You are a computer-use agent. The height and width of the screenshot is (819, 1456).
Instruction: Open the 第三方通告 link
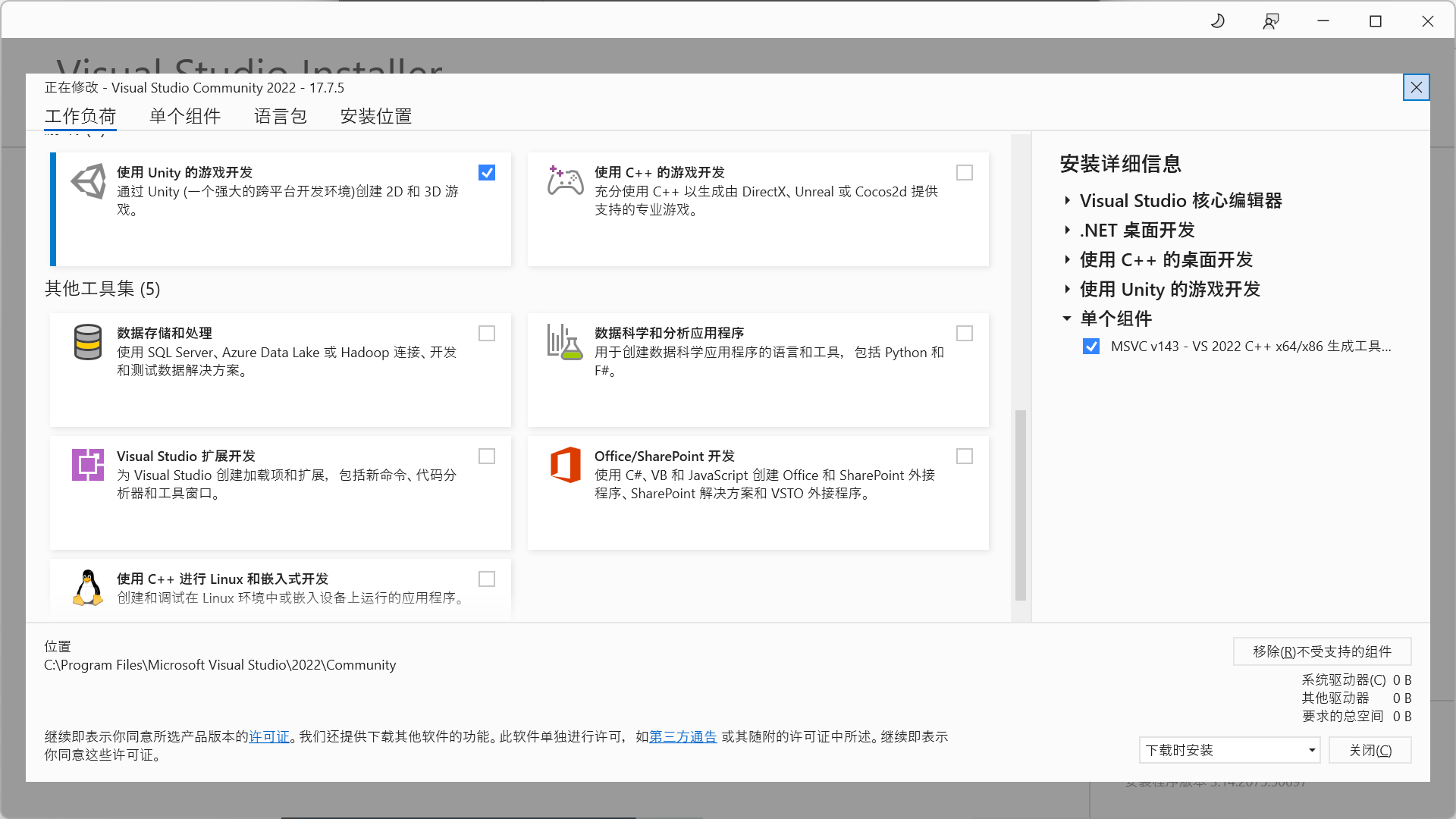pos(682,737)
